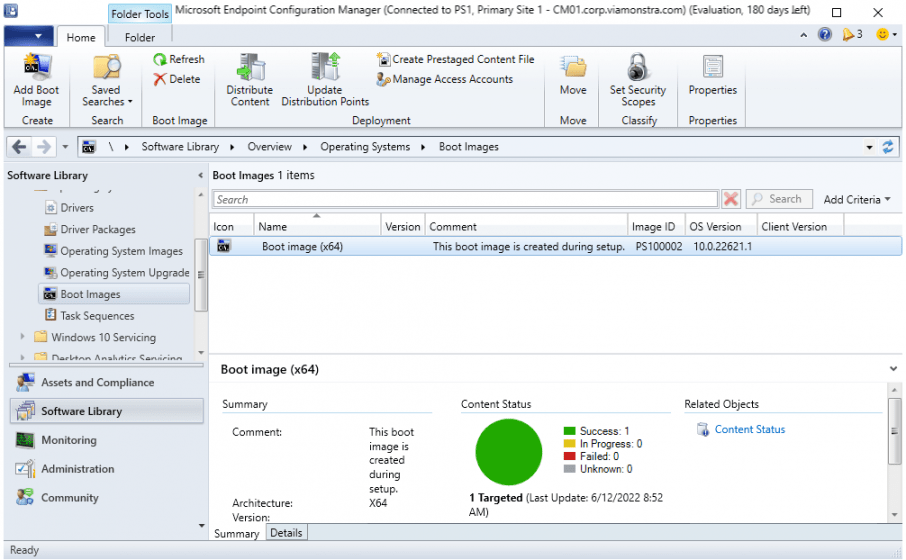Viewport: 906px width, 560px height.
Task: Select the Boot image (x64) row
Action: click(x=555, y=247)
